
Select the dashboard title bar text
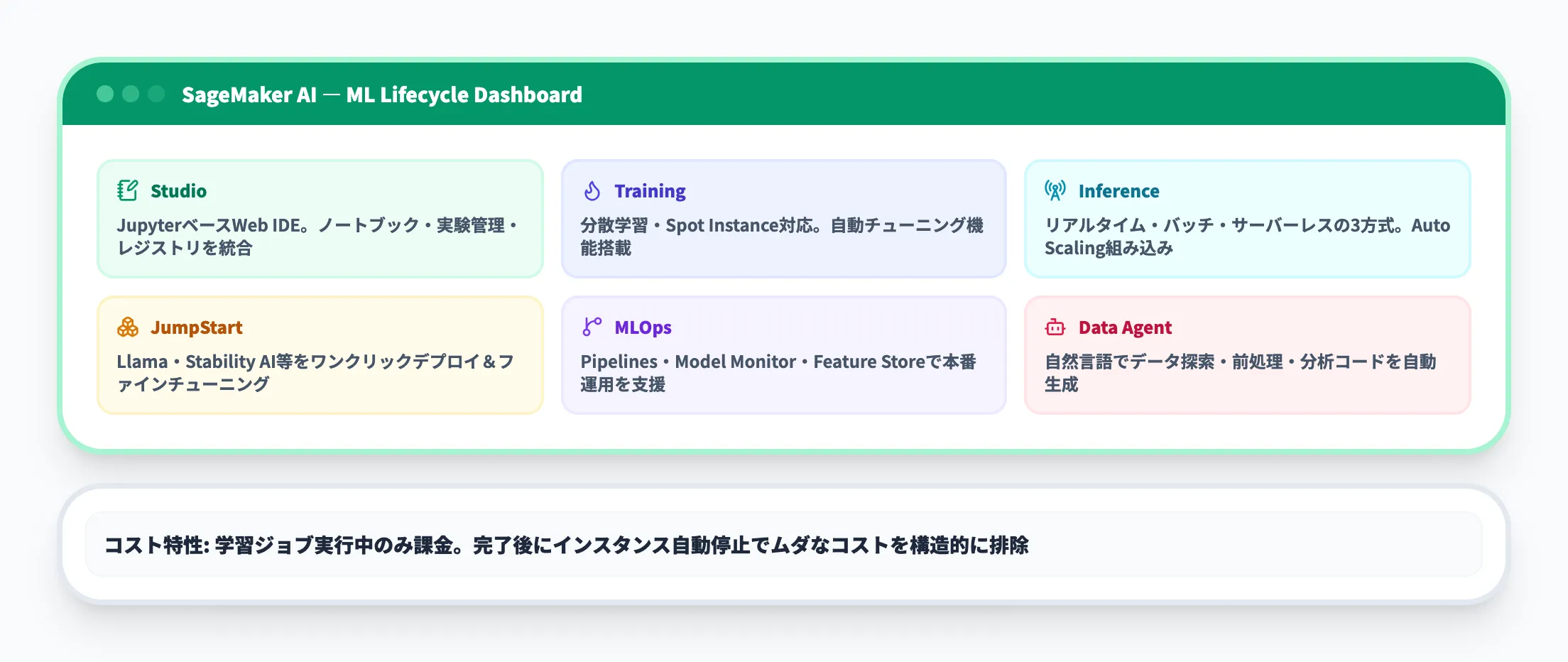382,94
